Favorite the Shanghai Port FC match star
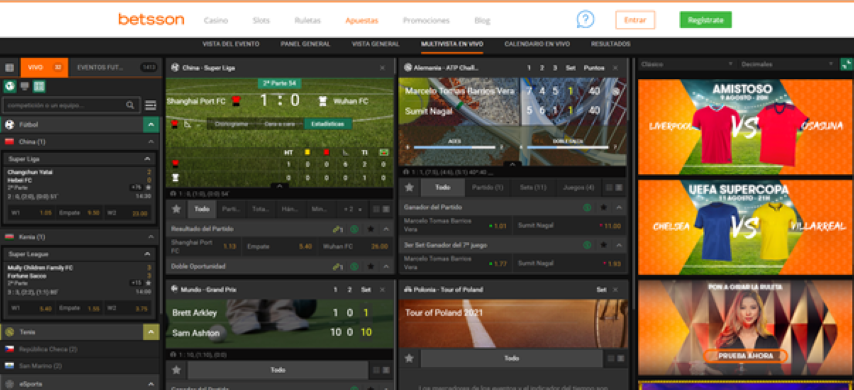 [176, 209]
